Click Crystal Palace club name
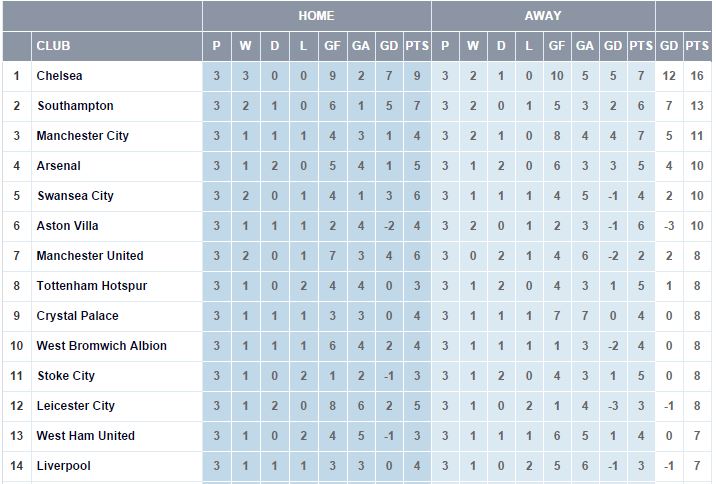 coord(78,316)
